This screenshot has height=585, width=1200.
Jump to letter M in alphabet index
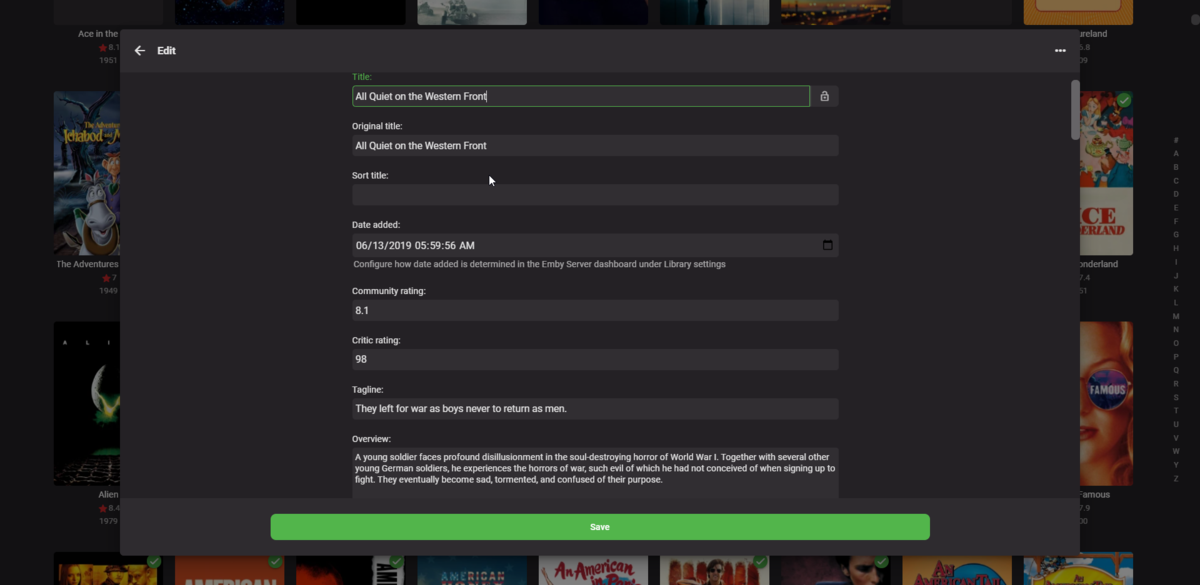click(x=1176, y=316)
